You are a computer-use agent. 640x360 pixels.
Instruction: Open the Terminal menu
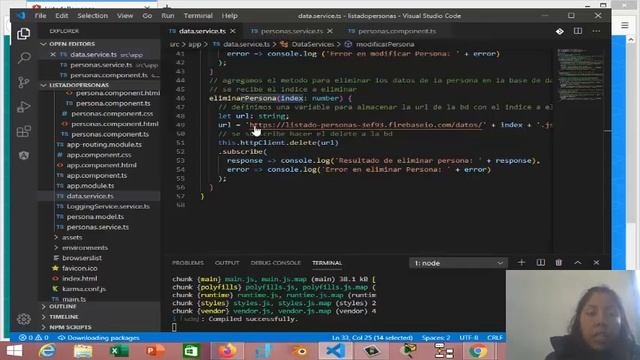point(198,16)
